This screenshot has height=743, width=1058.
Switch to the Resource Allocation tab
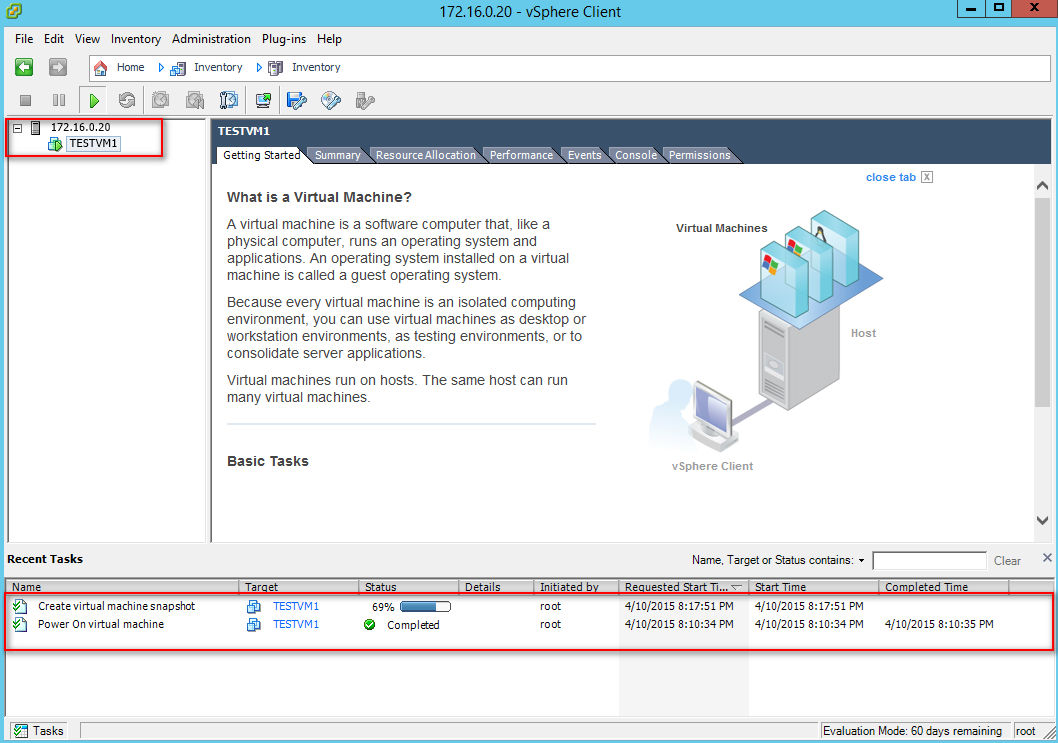tap(426, 155)
